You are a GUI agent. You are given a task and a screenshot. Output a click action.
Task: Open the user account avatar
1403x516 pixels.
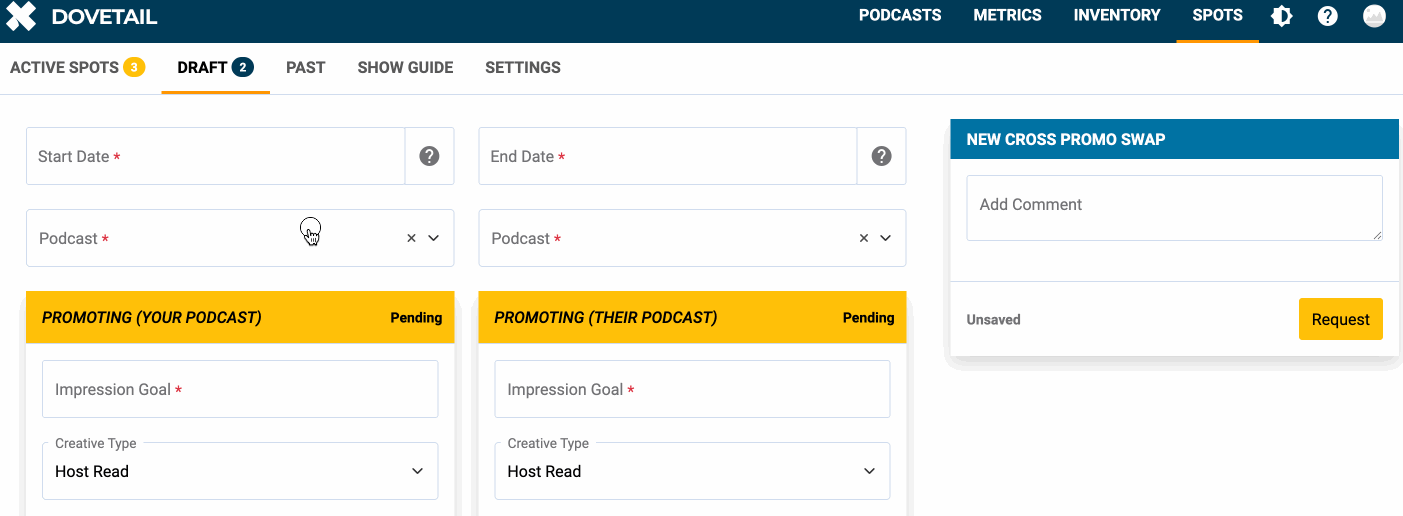pos(1374,16)
